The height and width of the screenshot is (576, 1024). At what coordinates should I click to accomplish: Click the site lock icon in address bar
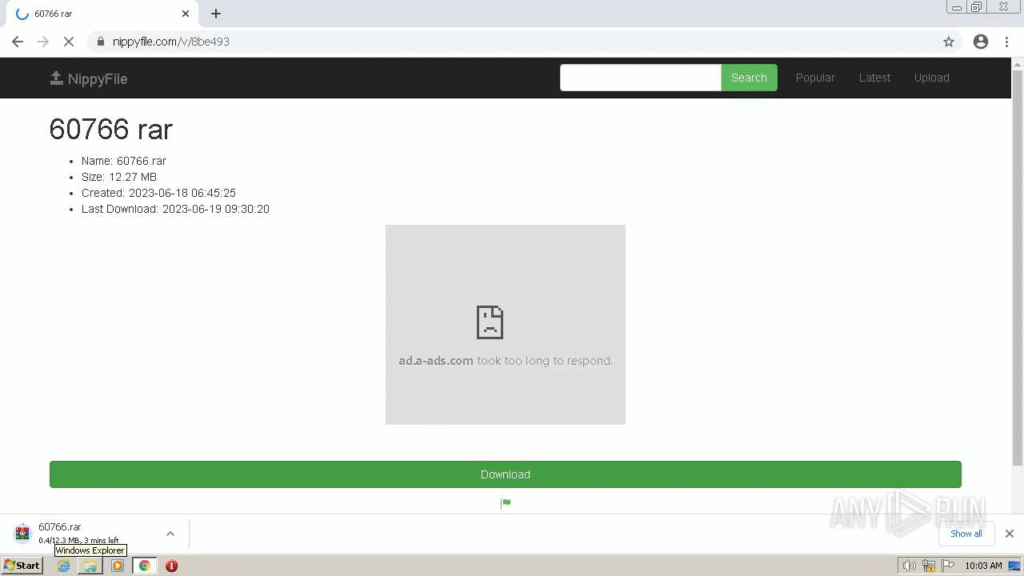click(x=100, y=42)
